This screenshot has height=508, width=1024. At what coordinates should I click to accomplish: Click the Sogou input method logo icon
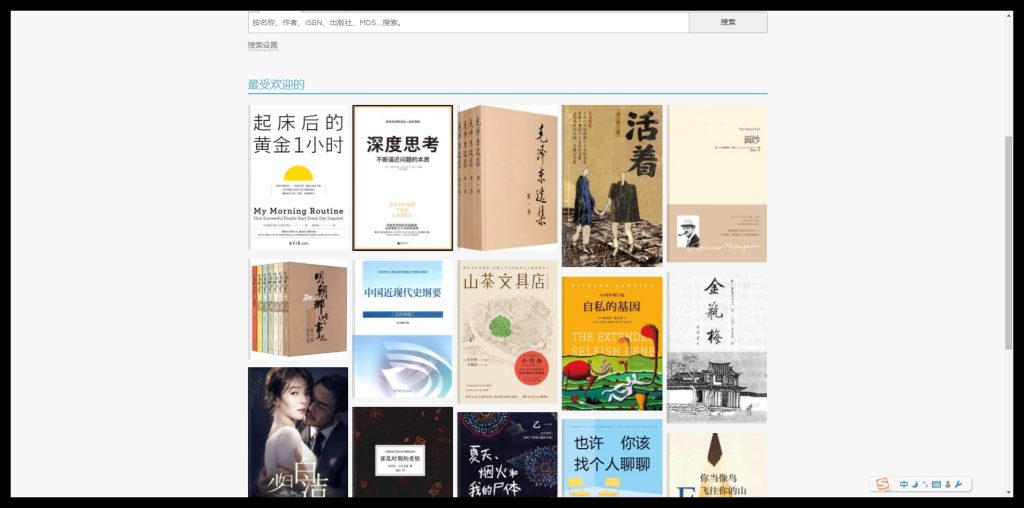pos(882,484)
